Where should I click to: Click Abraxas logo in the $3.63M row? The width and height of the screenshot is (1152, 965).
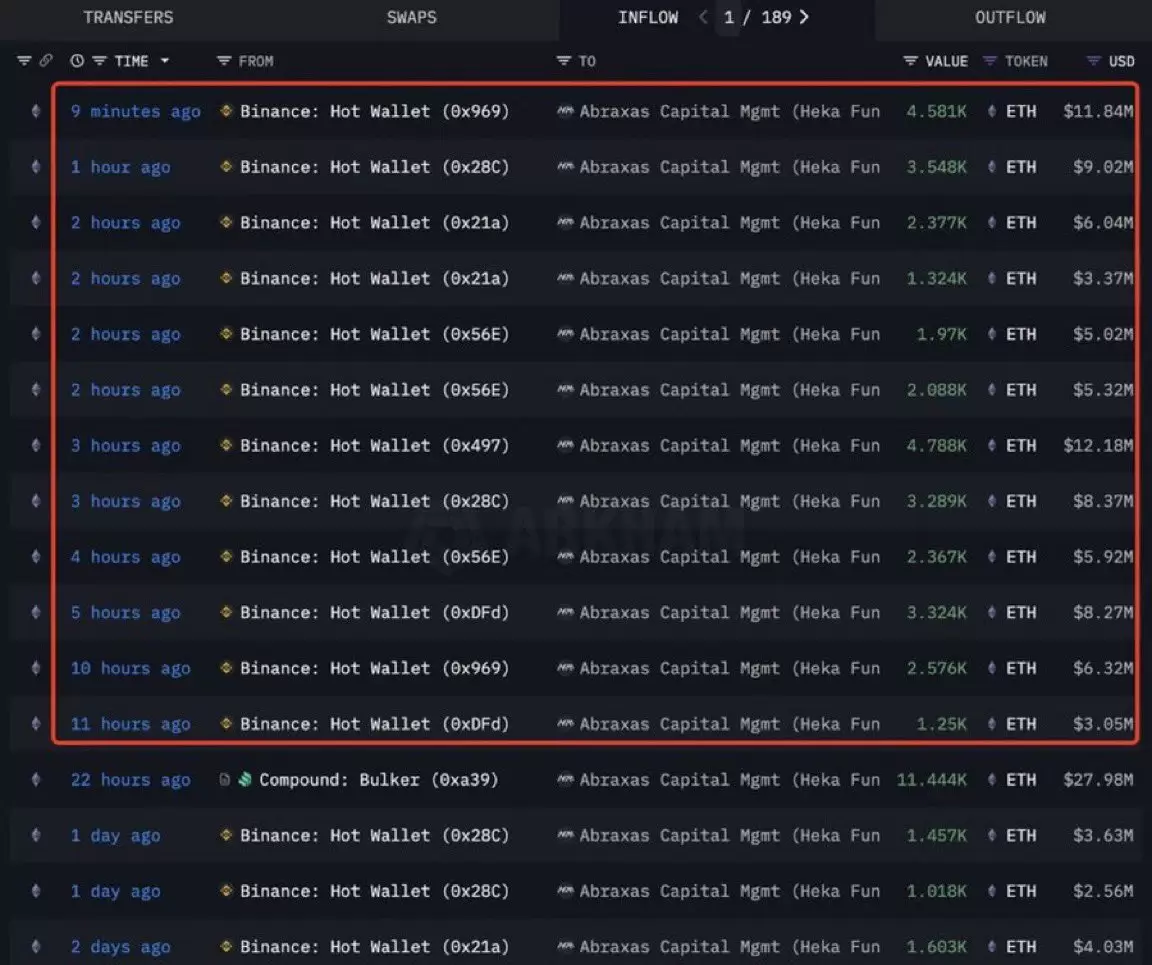click(565, 836)
